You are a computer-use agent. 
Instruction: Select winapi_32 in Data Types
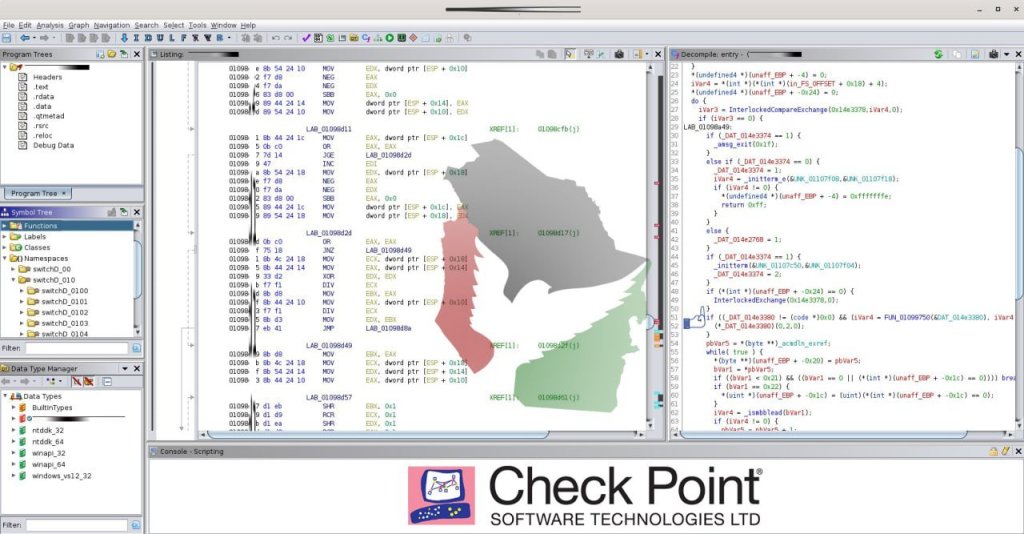point(47,452)
